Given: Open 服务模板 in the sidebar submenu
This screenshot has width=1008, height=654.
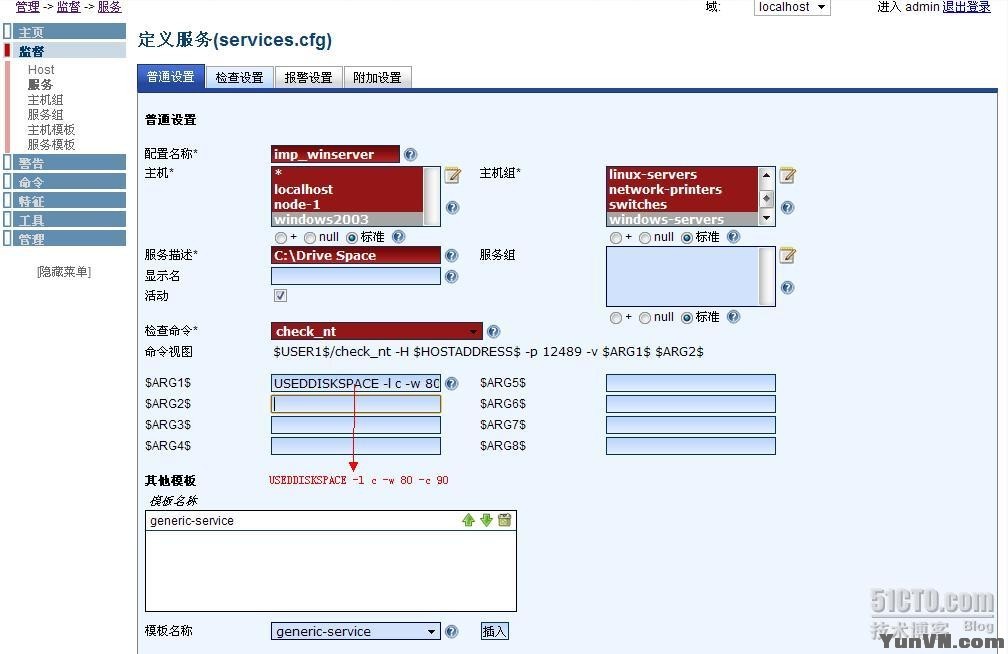Looking at the screenshot, I should 51,145.
